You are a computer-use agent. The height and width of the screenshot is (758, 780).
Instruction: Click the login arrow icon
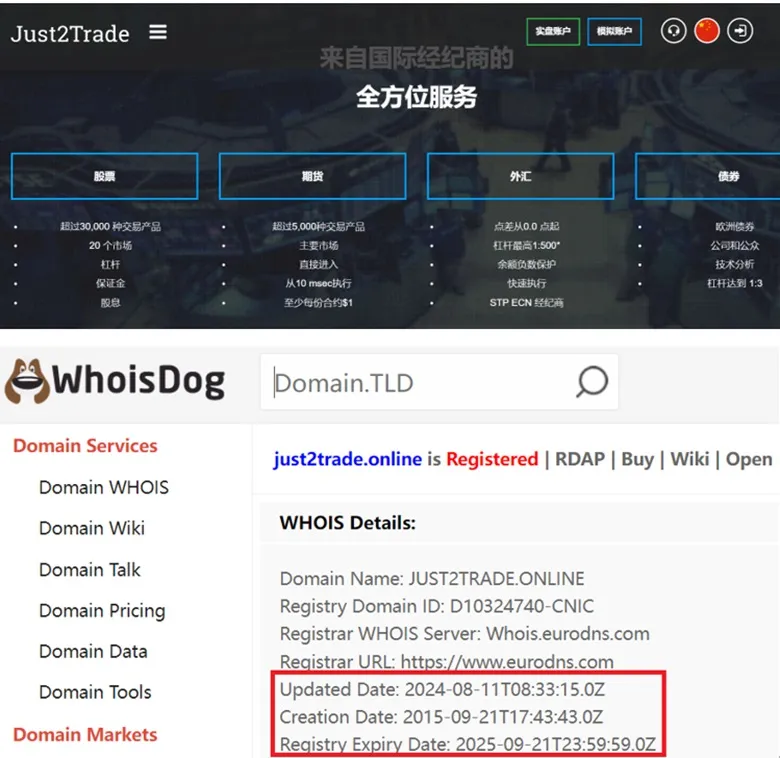pyautogui.click(x=740, y=31)
